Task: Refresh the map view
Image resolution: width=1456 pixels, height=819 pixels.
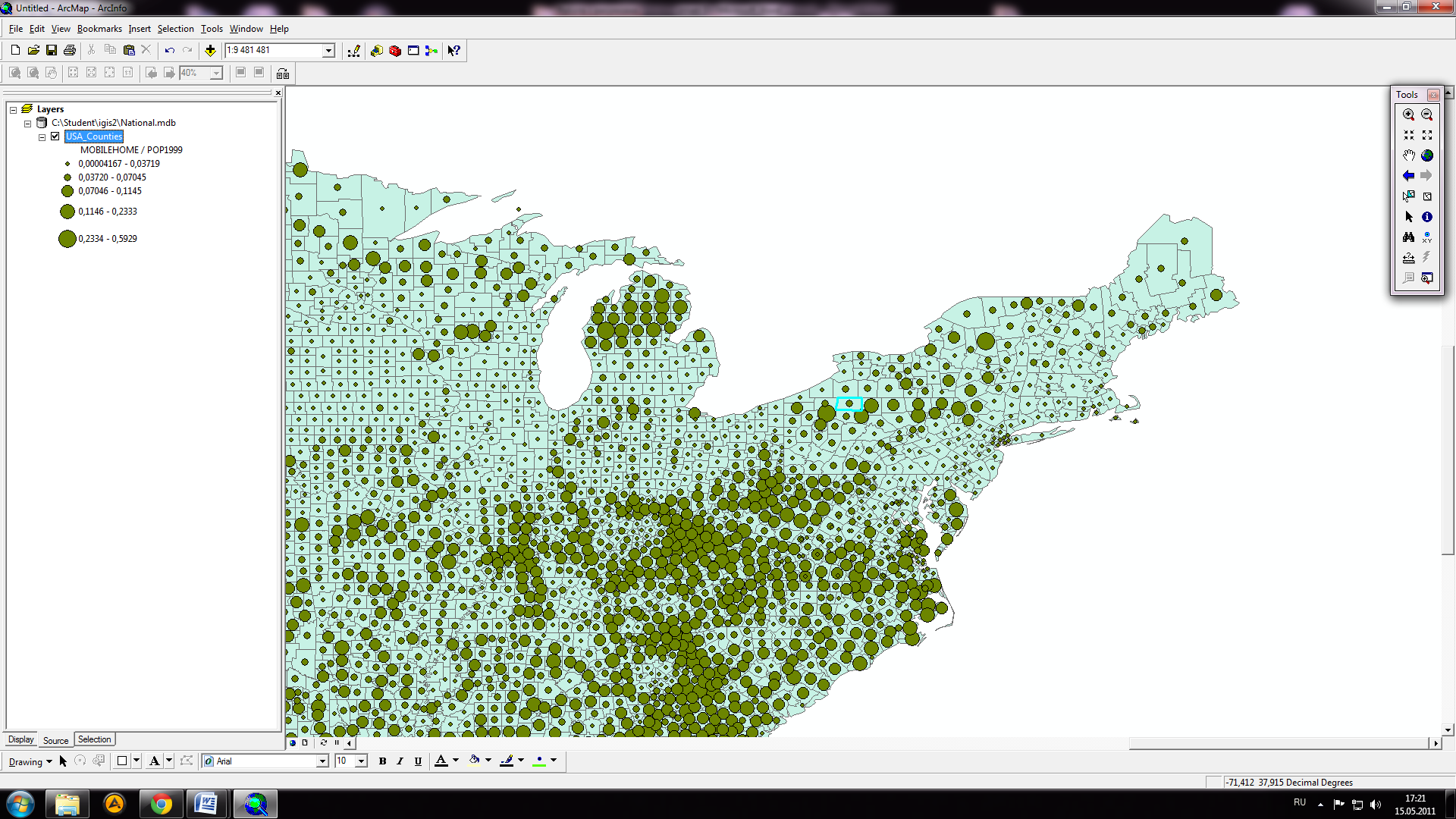Action: point(324,743)
